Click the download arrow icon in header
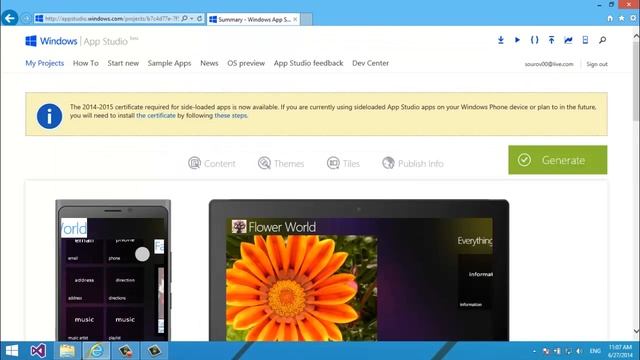The height and width of the screenshot is (360, 640). pos(500,40)
